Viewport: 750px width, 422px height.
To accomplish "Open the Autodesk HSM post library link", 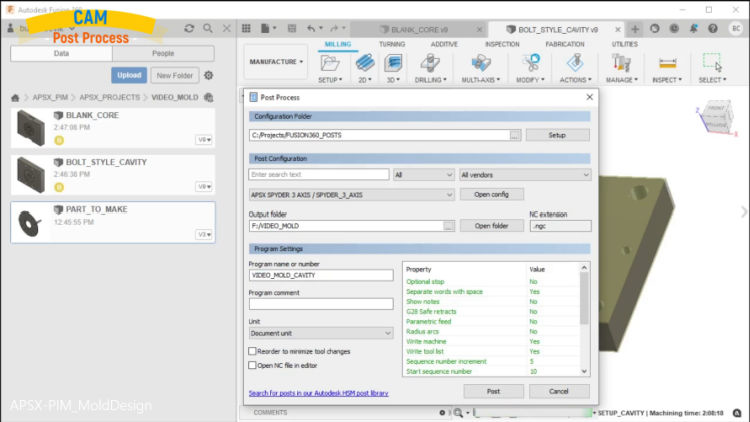I will pyautogui.click(x=319, y=393).
